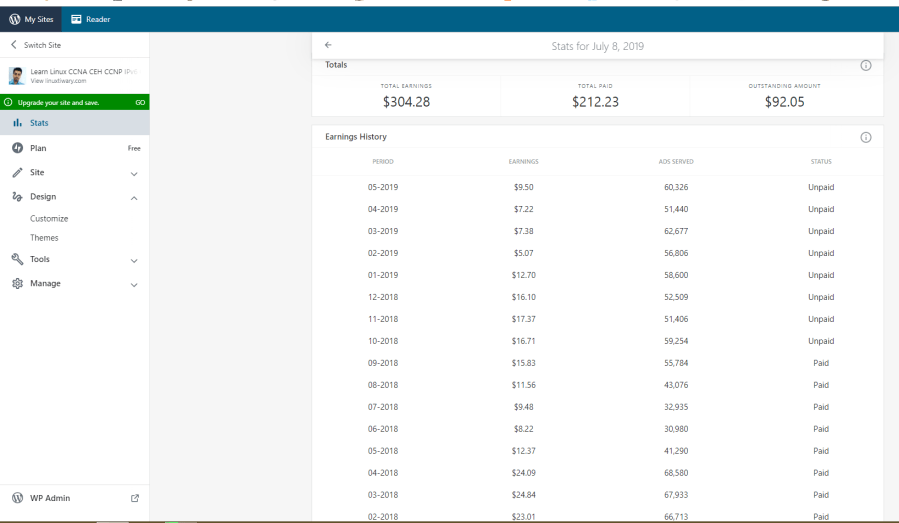Click the WordPress logo in My Sites
The width and height of the screenshot is (899, 523).
coord(15,19)
